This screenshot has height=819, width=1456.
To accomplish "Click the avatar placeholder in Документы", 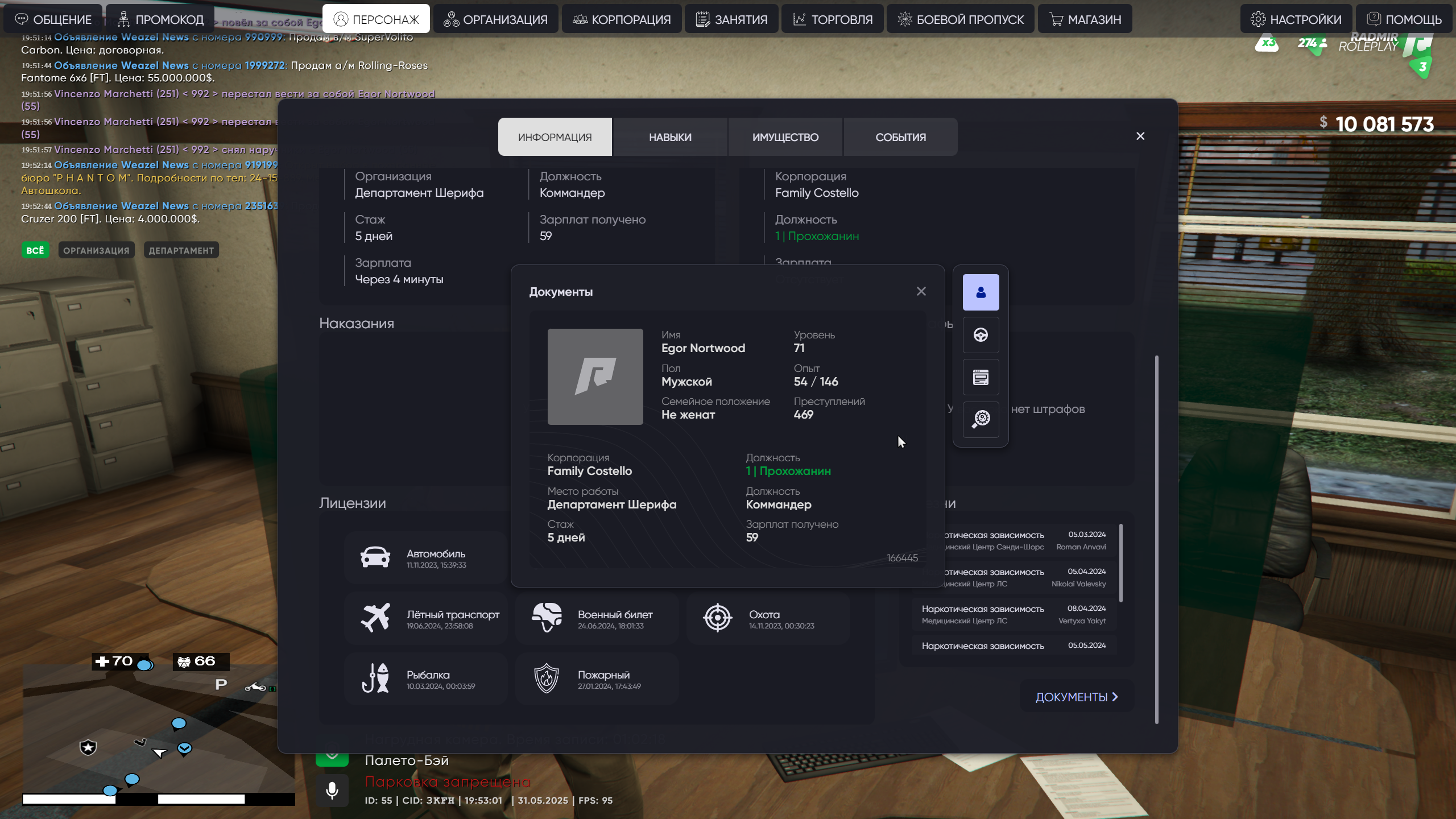I will (x=595, y=377).
